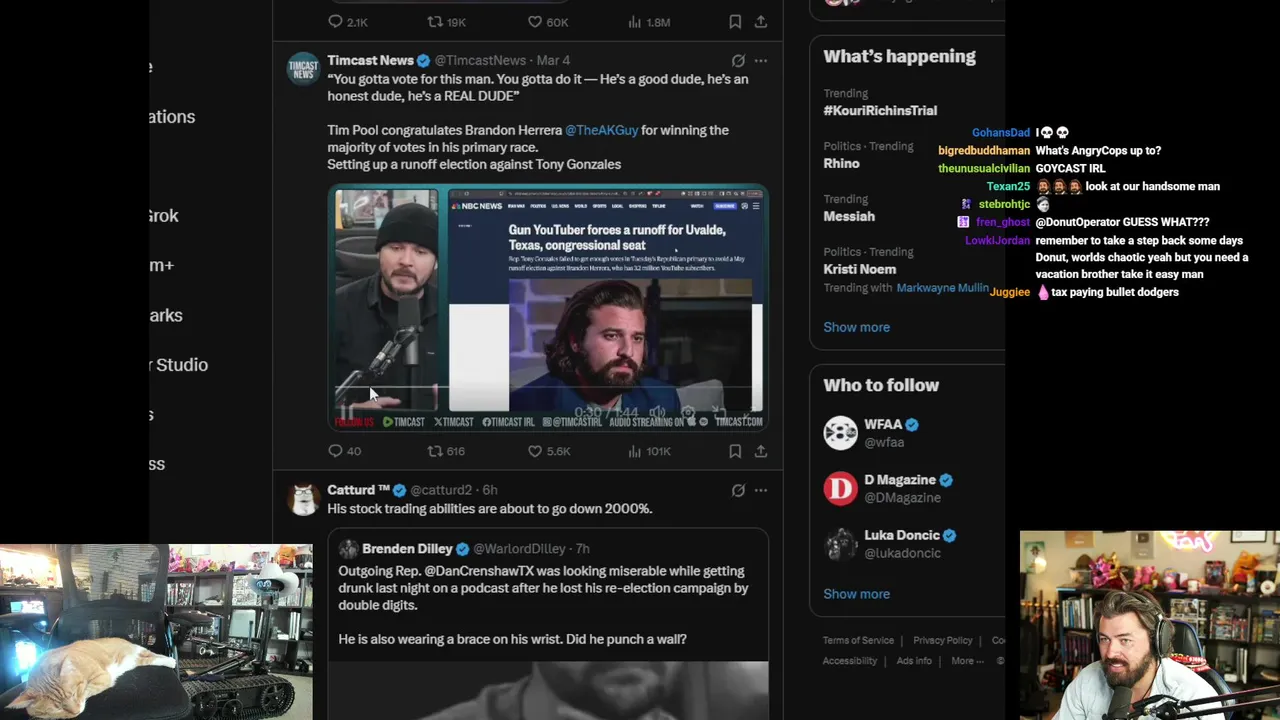This screenshot has width=1280, height=720.
Task: Toggle picture-in-picture on Timcast video
Action: [718, 412]
